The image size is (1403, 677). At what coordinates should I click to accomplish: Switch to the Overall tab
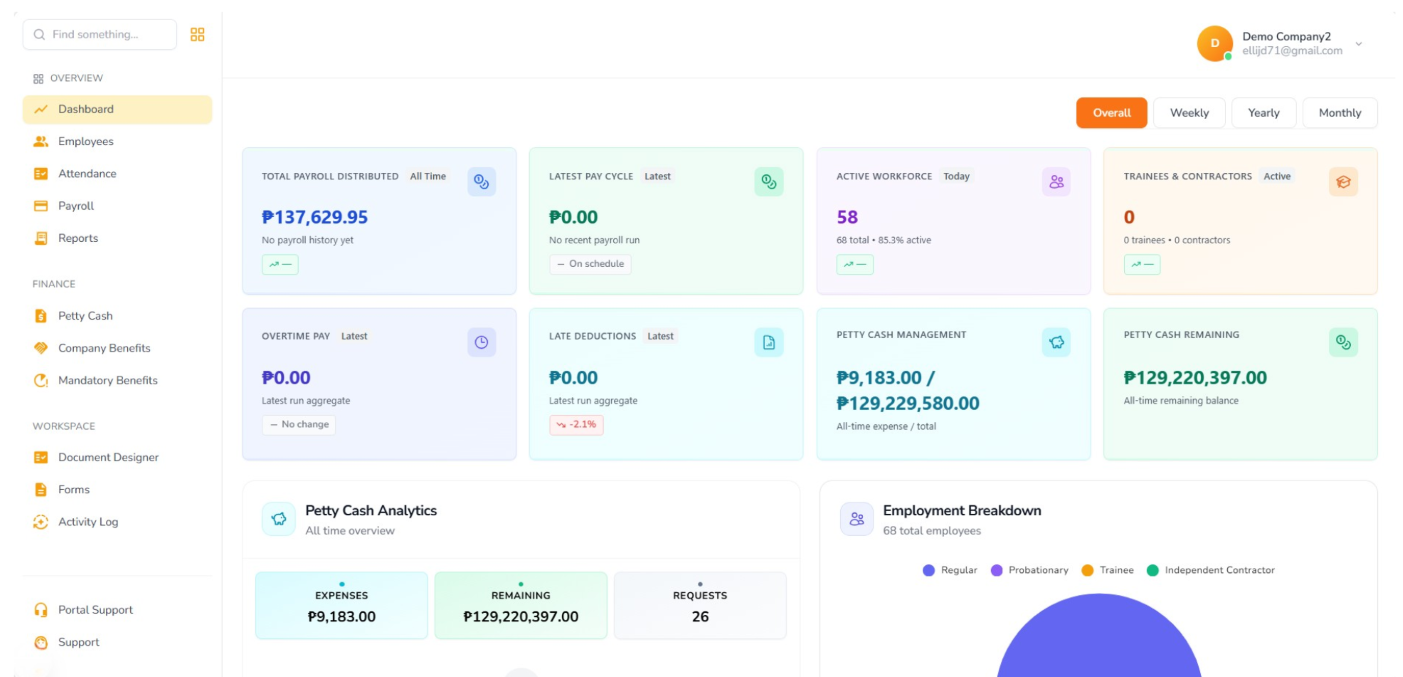coord(1112,113)
